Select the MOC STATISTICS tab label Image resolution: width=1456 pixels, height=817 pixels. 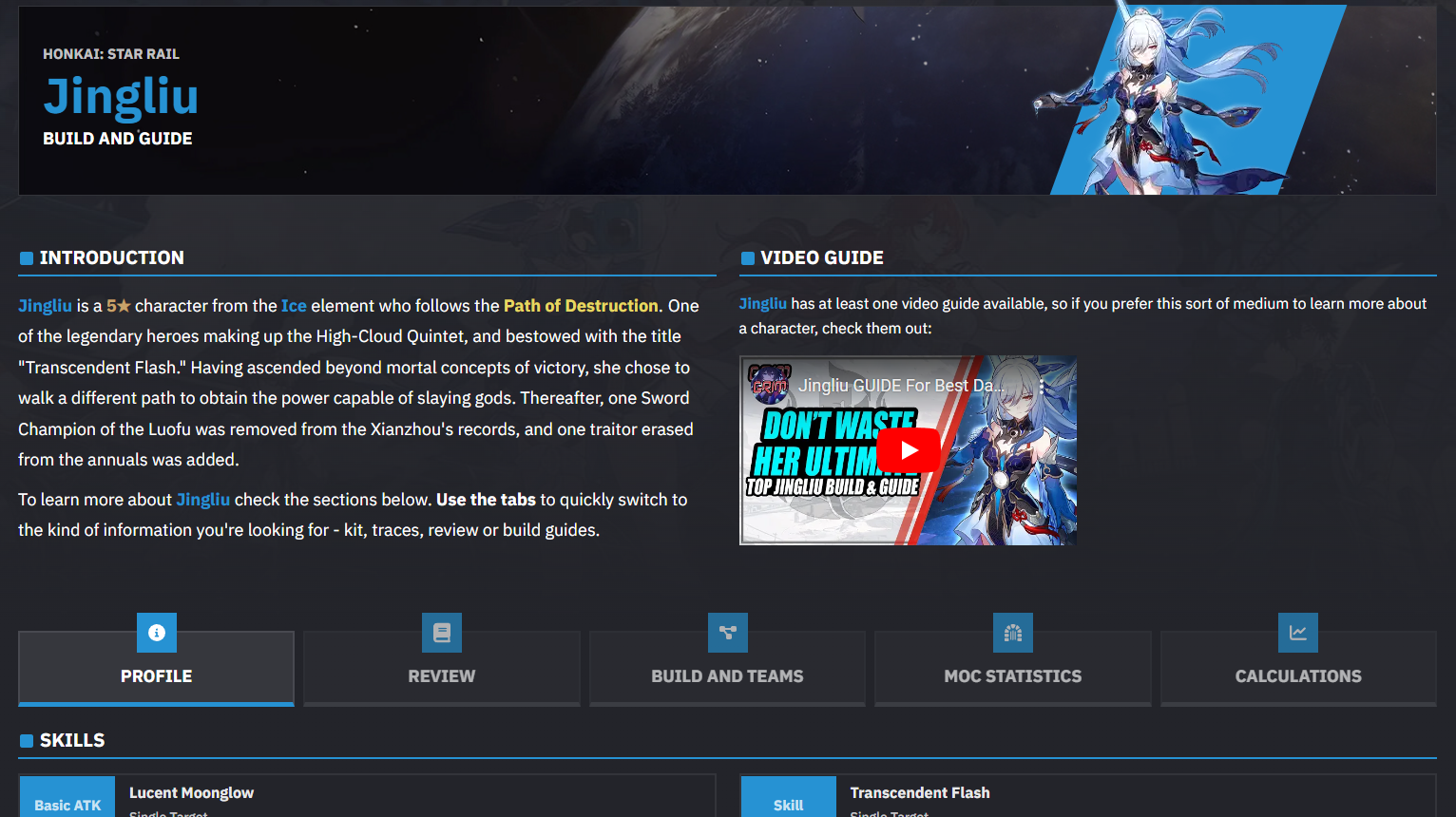pyautogui.click(x=1012, y=676)
